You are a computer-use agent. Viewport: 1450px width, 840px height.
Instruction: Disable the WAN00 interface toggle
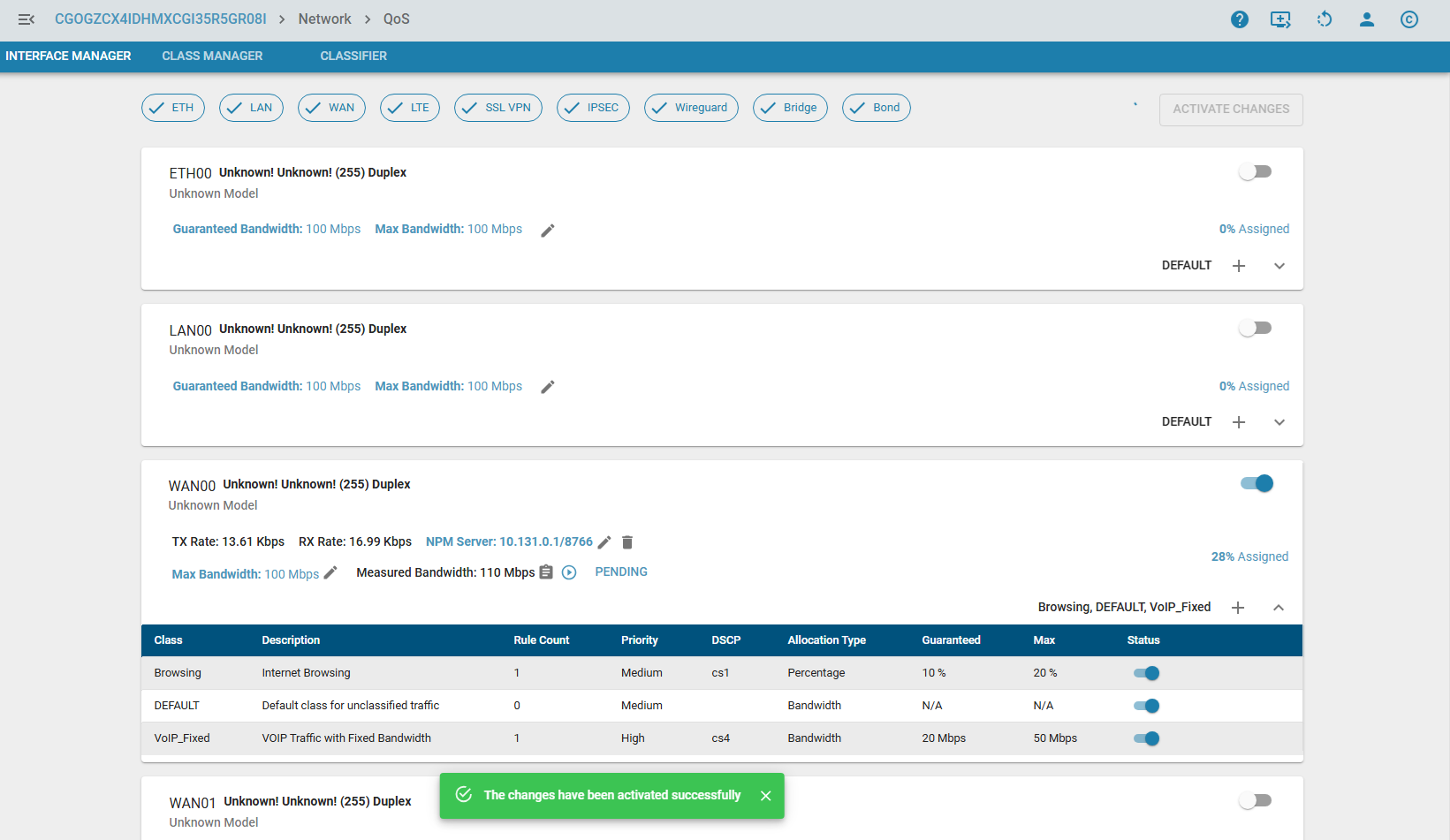coord(1256,483)
